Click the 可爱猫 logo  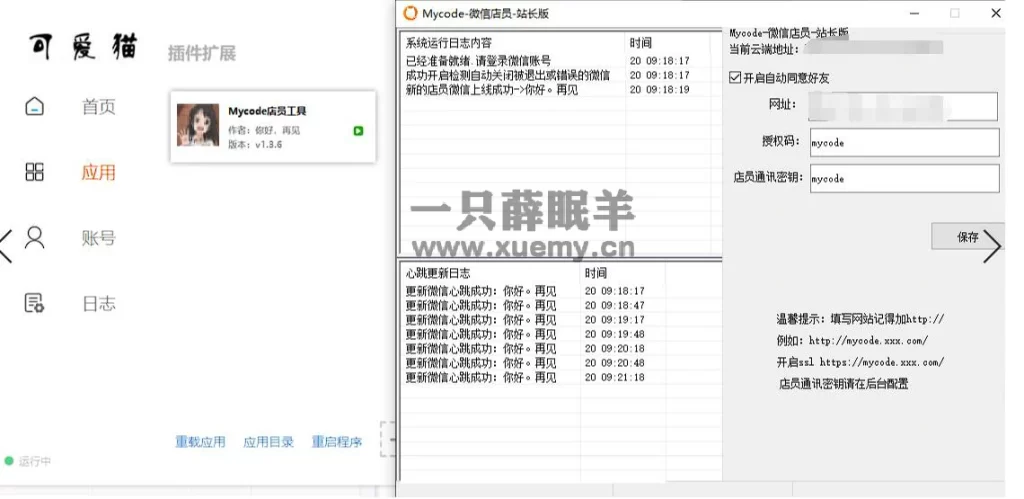coord(83,47)
